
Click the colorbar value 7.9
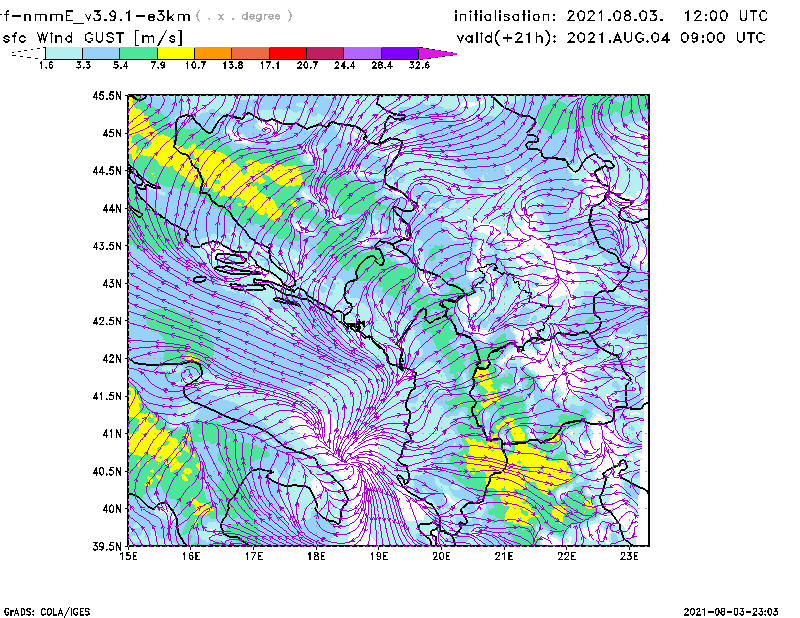click(158, 65)
